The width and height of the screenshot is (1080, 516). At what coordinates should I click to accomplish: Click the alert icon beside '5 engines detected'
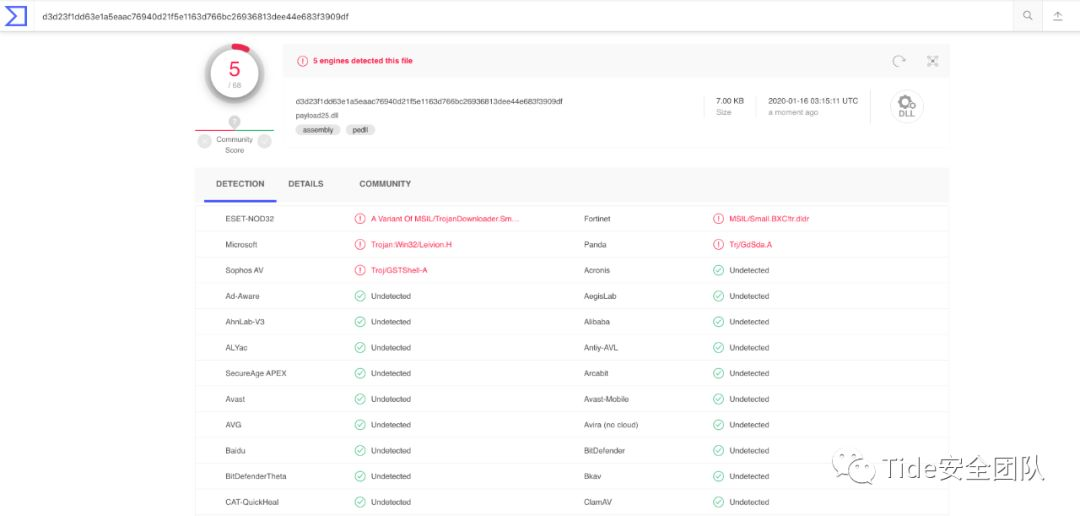point(303,61)
